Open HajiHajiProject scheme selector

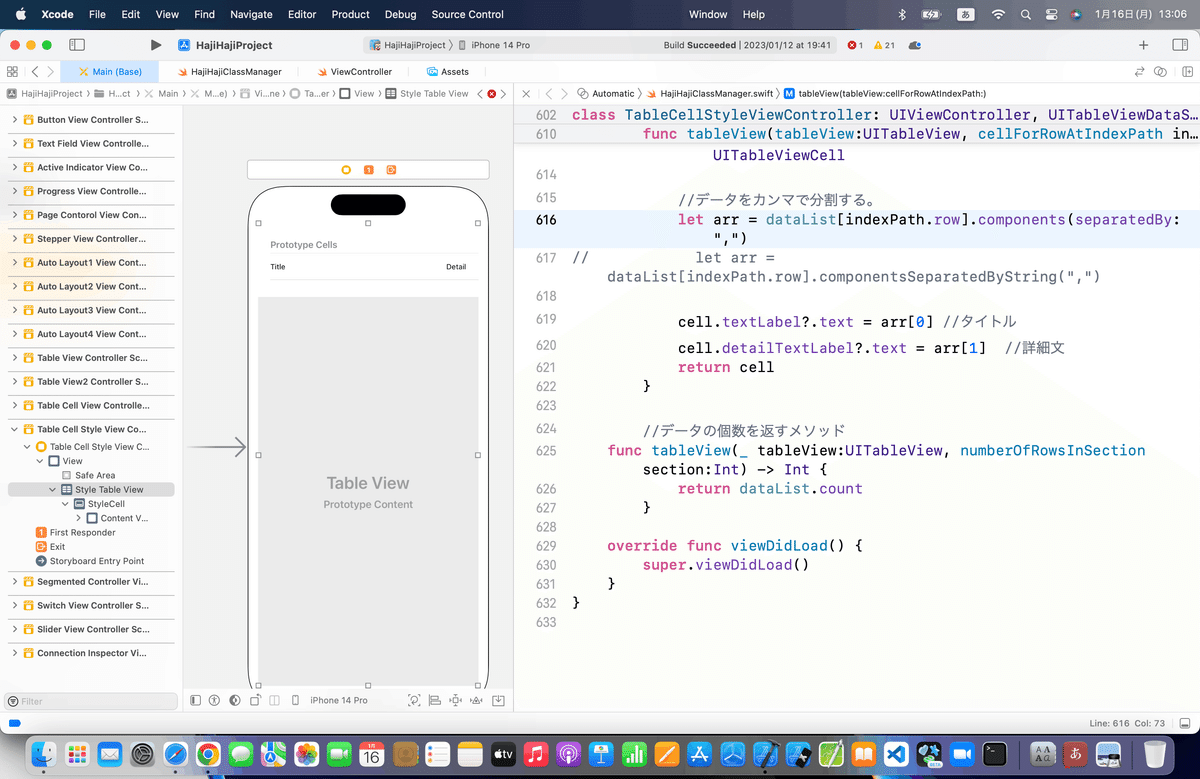pyautogui.click(x=408, y=45)
